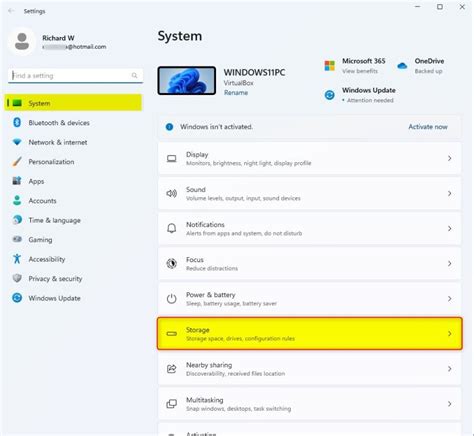Viewport: 474px width, 436px height.
Task: Open Bluetooth & devices section
Action: click(73, 123)
